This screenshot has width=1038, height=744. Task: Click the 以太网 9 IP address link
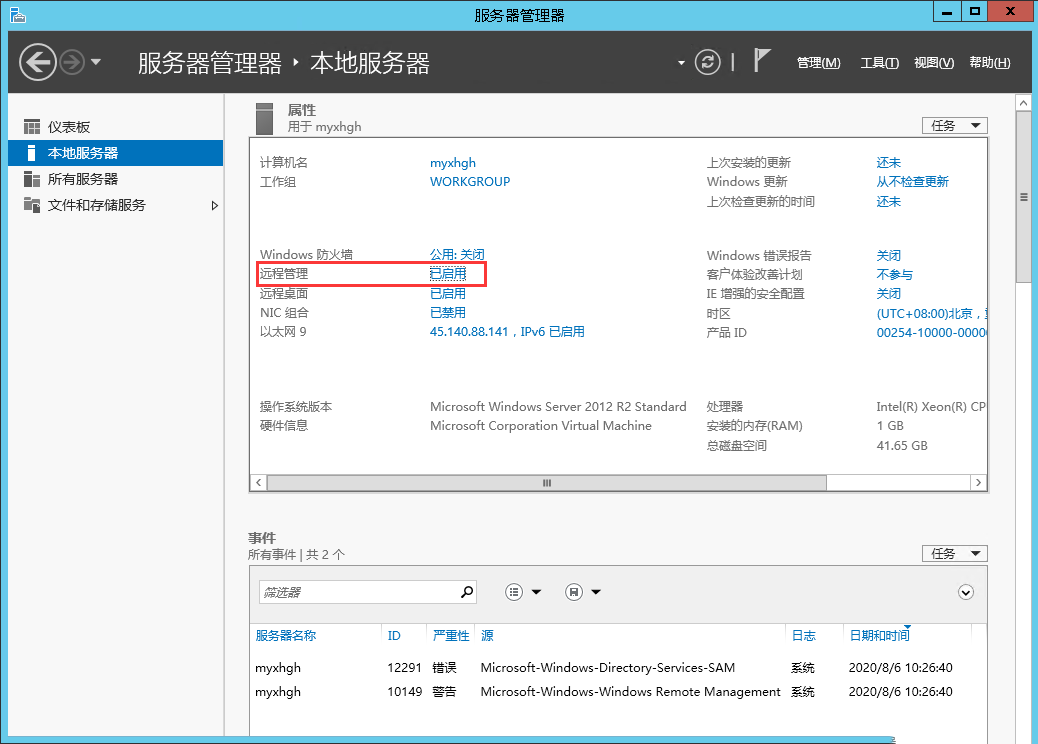pos(507,332)
